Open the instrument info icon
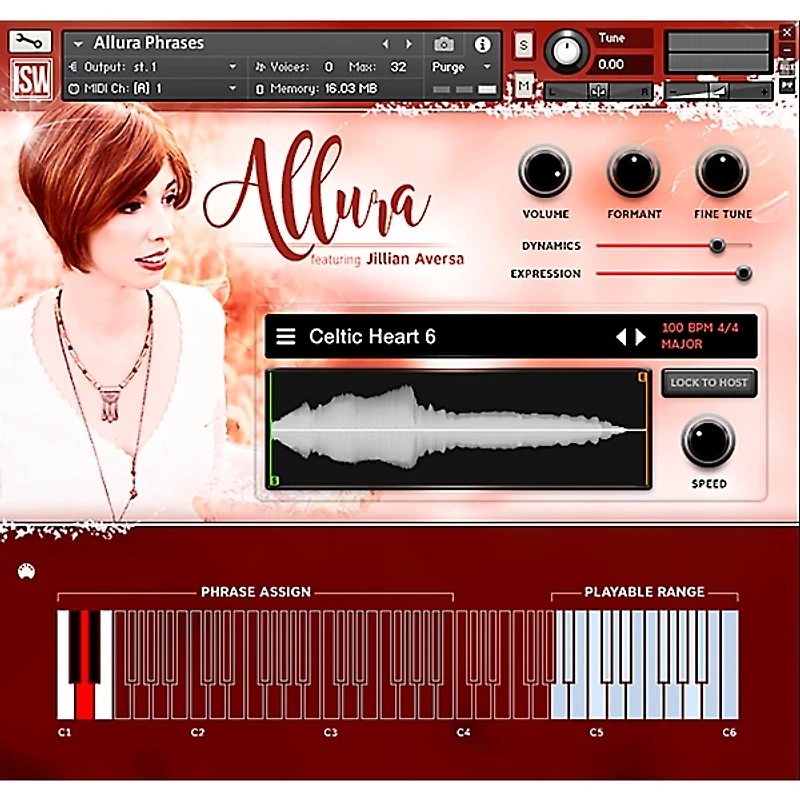The width and height of the screenshot is (800, 800). point(482,44)
